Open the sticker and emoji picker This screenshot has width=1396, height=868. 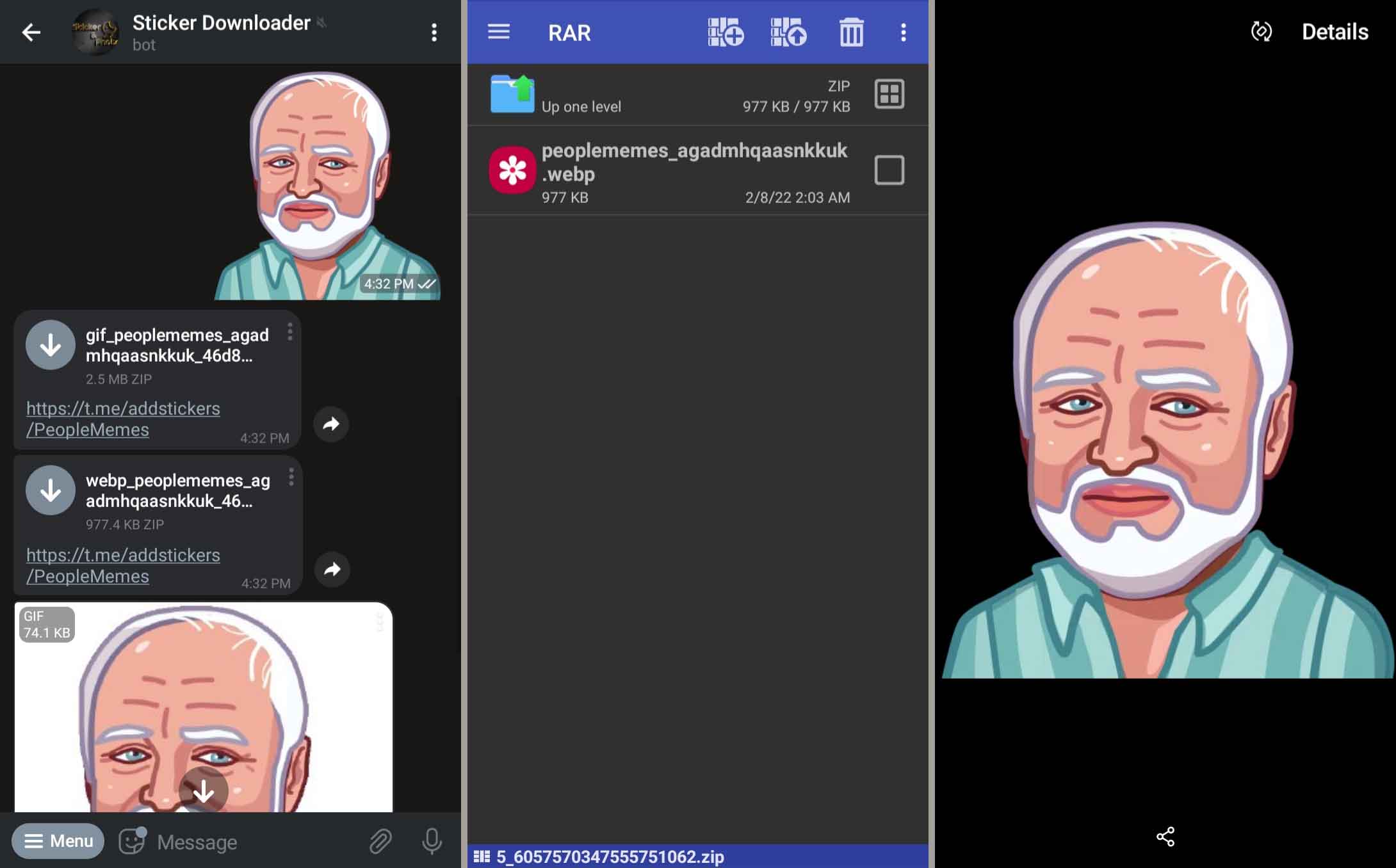click(133, 840)
